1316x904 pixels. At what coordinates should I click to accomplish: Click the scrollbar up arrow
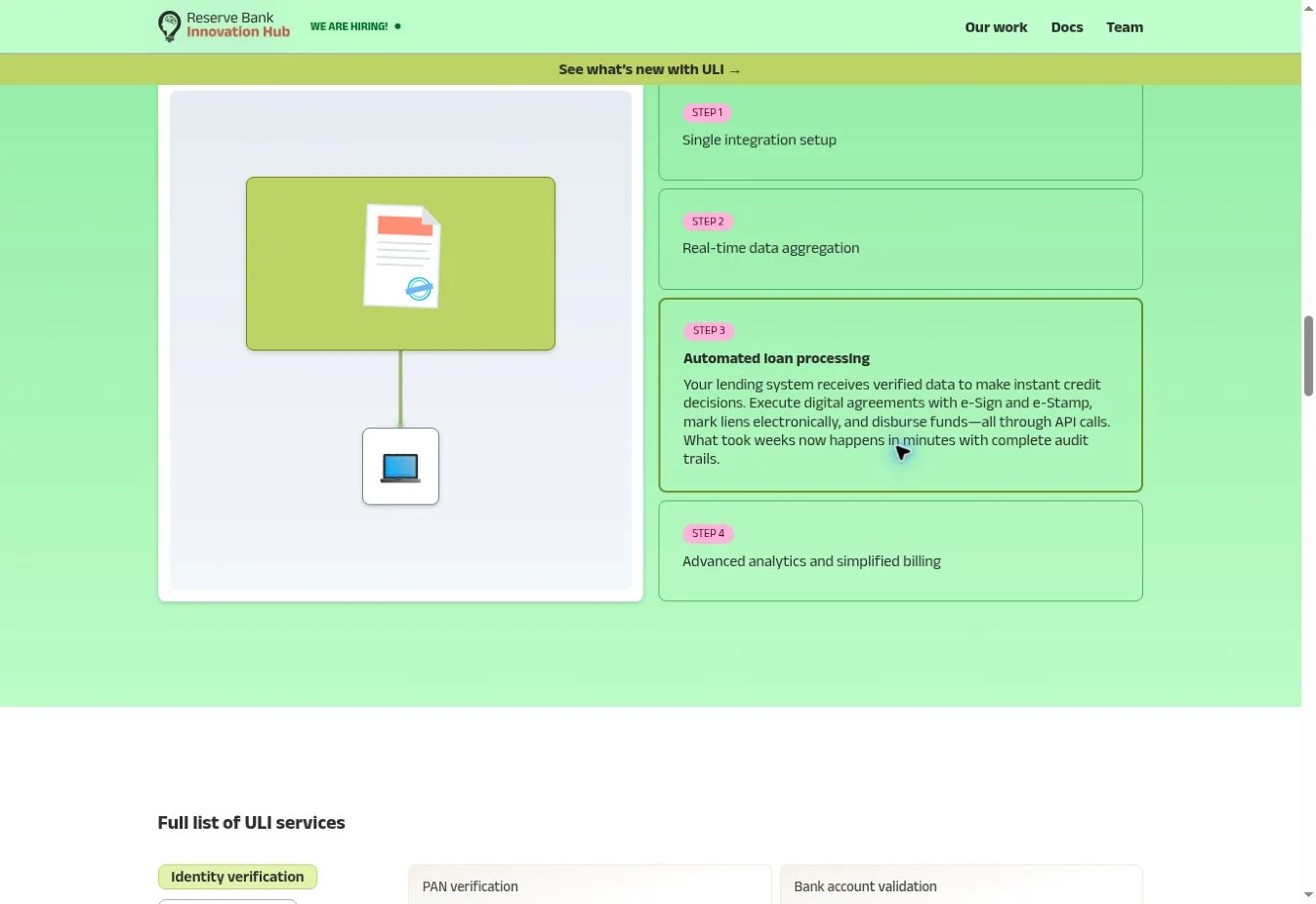(x=1308, y=8)
